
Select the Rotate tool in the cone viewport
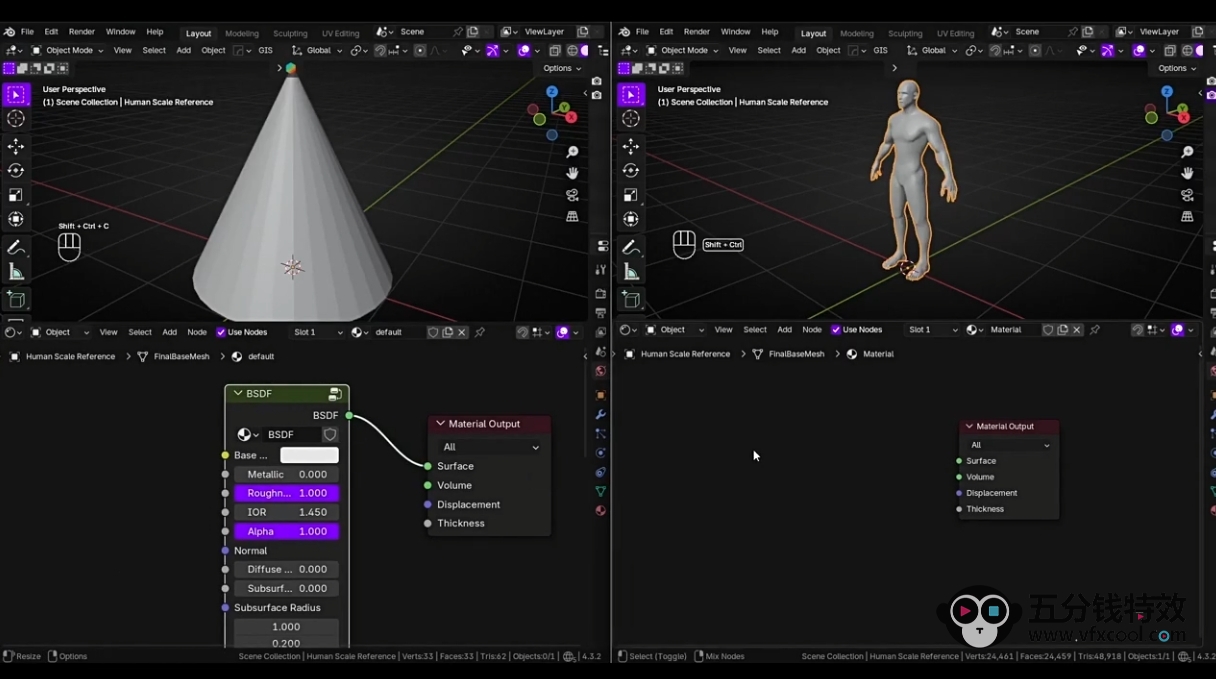[16, 170]
